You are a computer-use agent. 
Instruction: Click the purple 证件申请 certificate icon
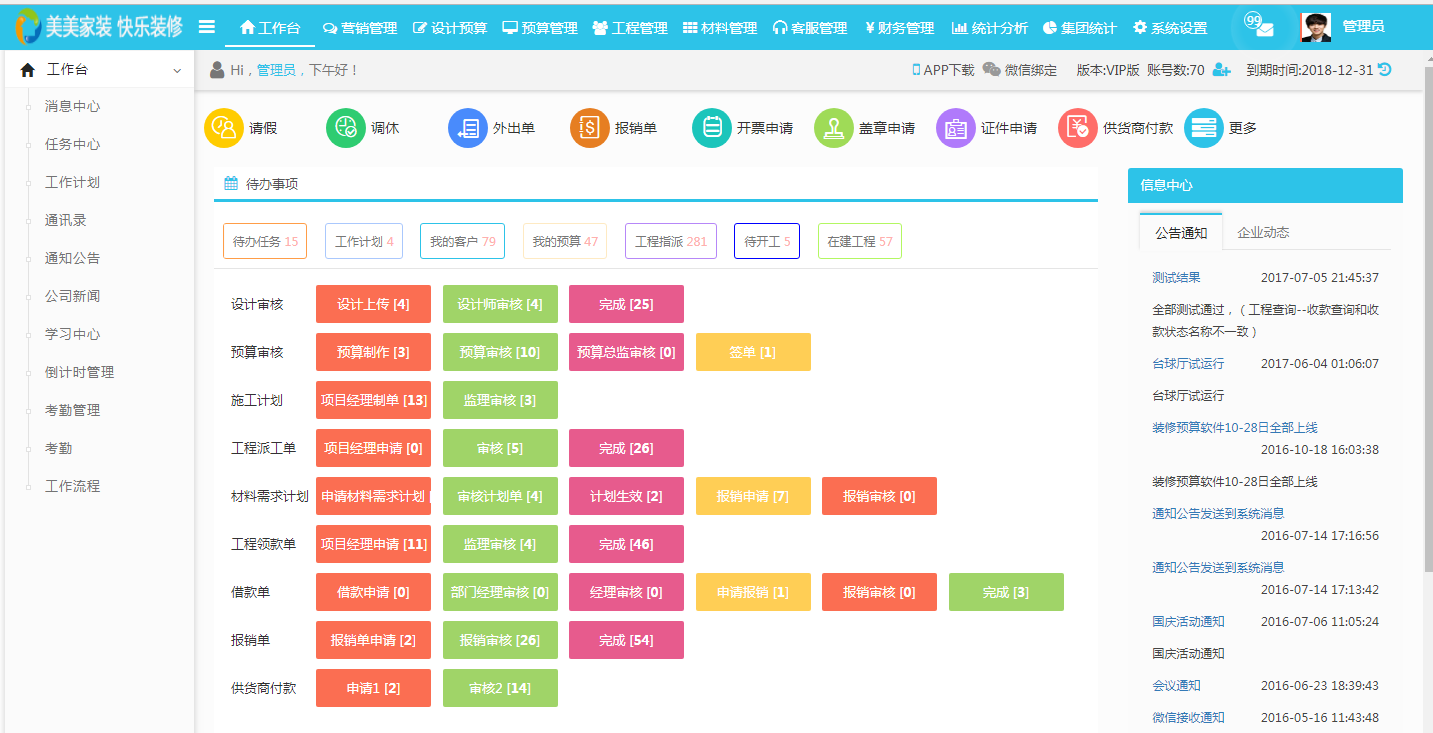point(956,128)
